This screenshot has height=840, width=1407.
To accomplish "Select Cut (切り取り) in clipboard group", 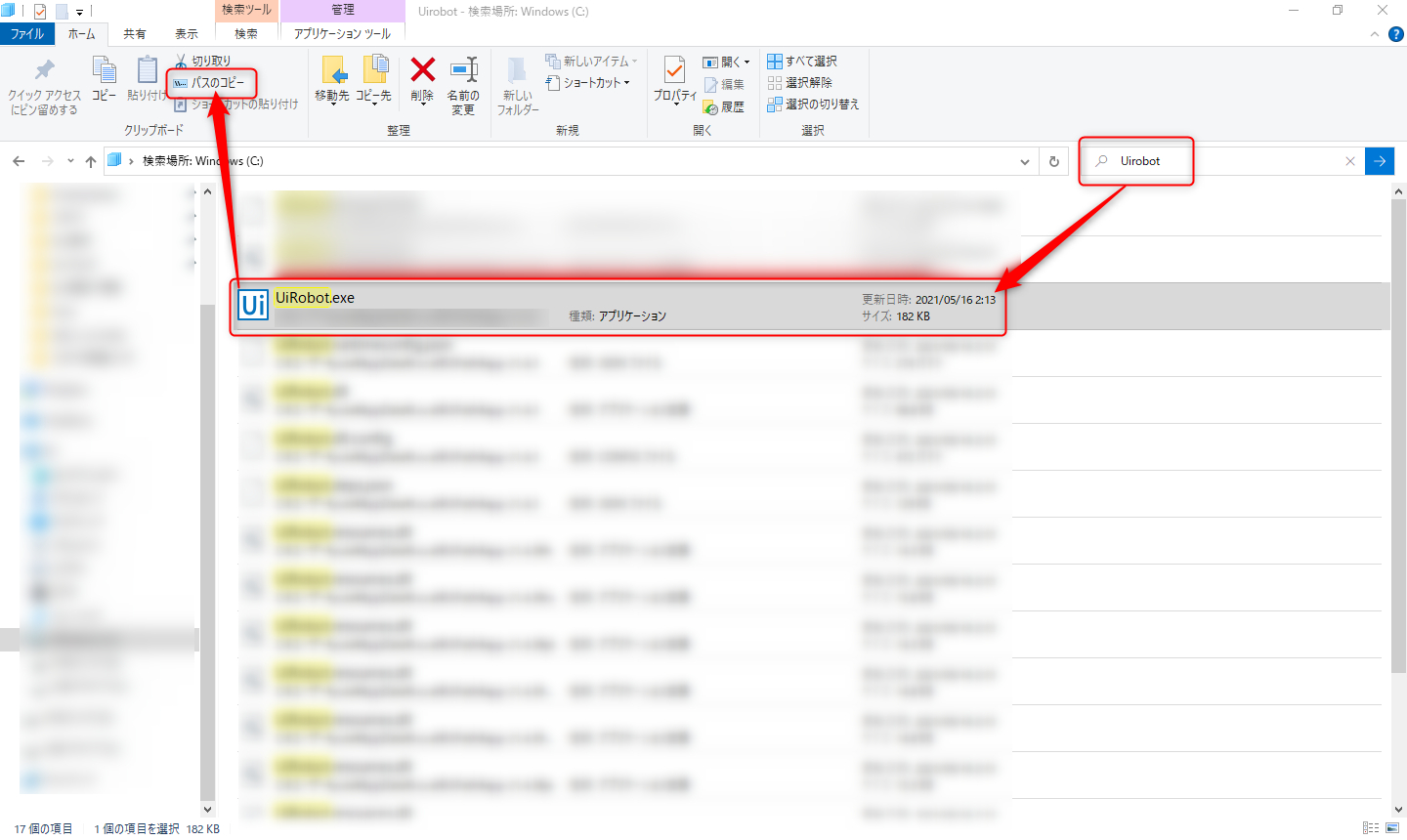I will (203, 61).
